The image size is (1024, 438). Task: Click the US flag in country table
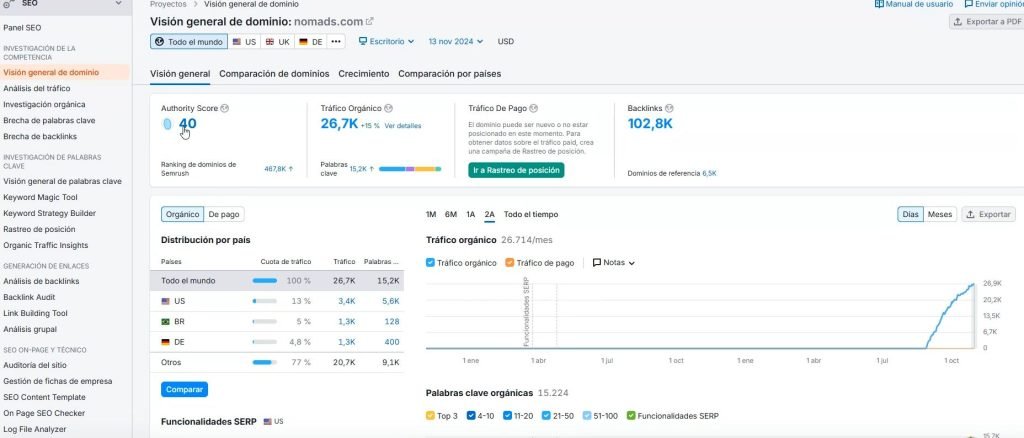click(166, 302)
